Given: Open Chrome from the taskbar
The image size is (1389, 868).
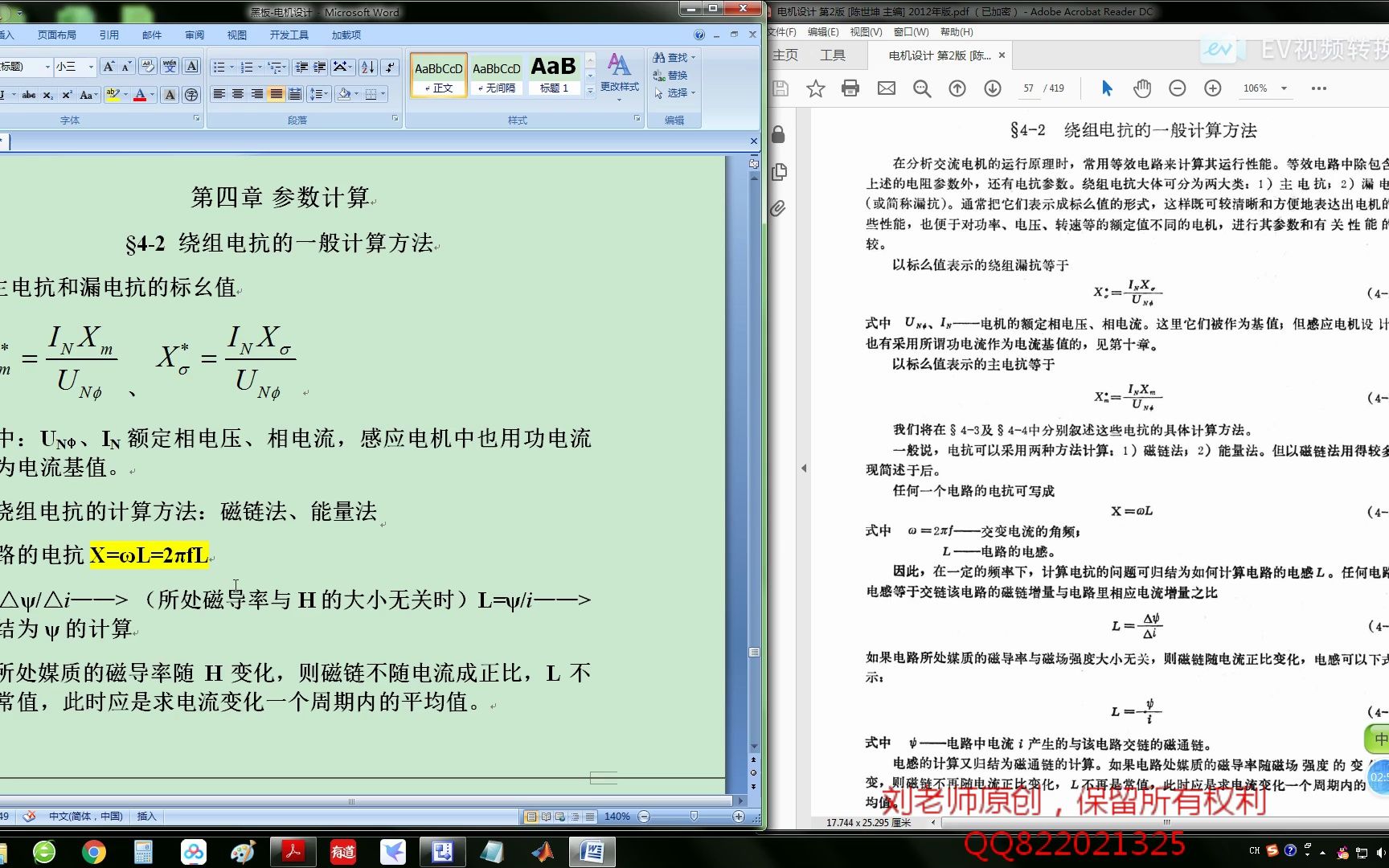Looking at the screenshot, I should (x=93, y=852).
